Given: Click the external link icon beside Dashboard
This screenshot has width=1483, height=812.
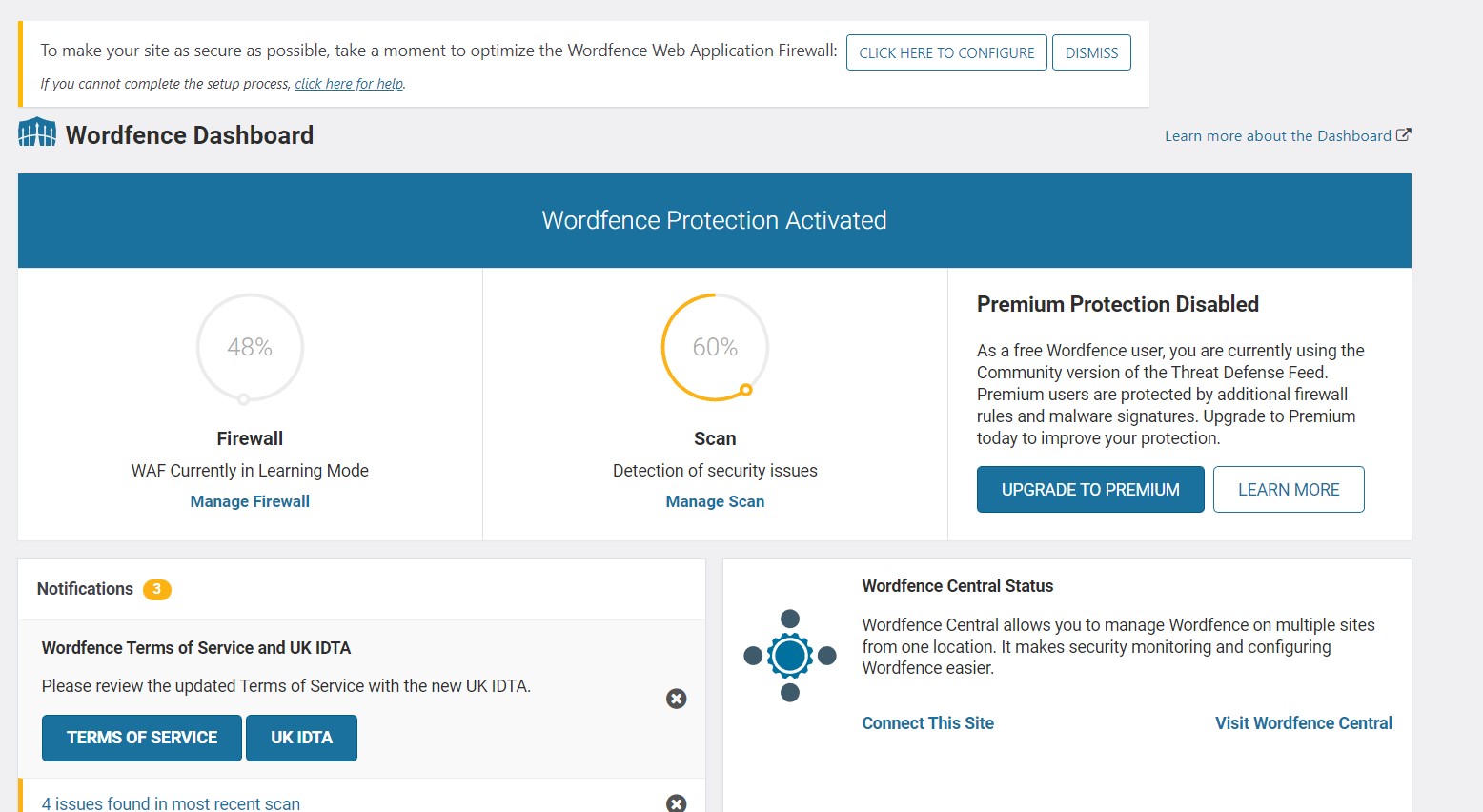Looking at the screenshot, I should pyautogui.click(x=1404, y=135).
